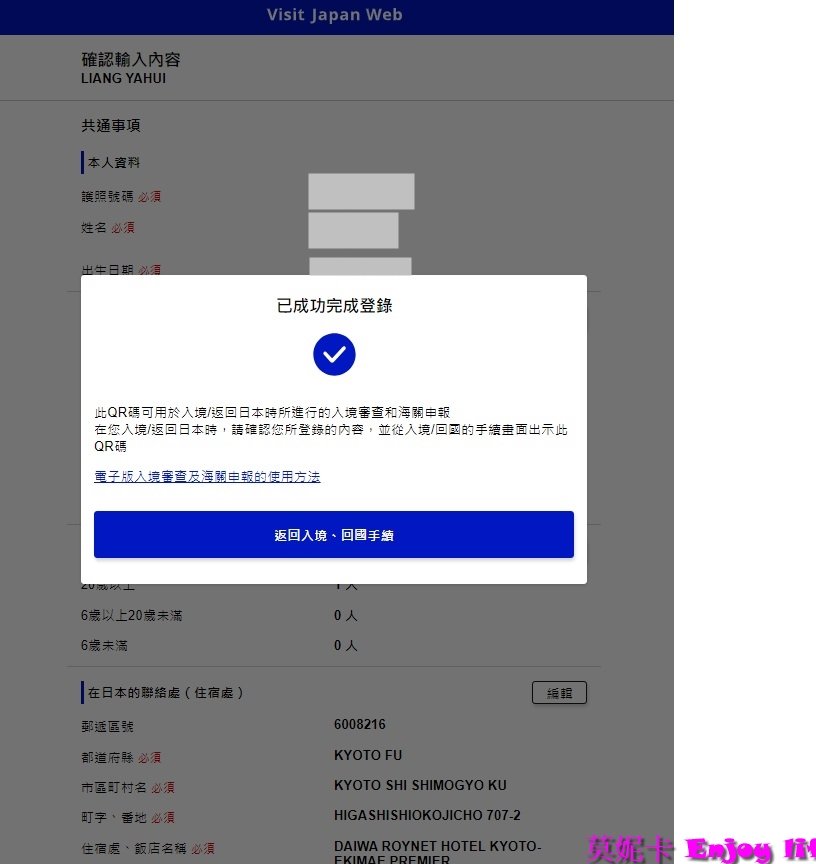Click the 在日本的聯絡處（住宿處） section heading
The image size is (816, 864).
pos(166,693)
